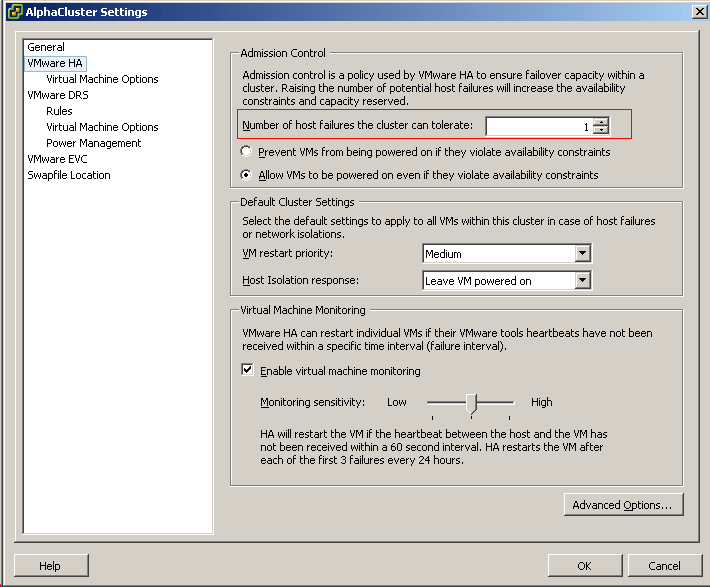Decrease host failures count with down arrow
This screenshot has height=587, width=710.
(600, 131)
